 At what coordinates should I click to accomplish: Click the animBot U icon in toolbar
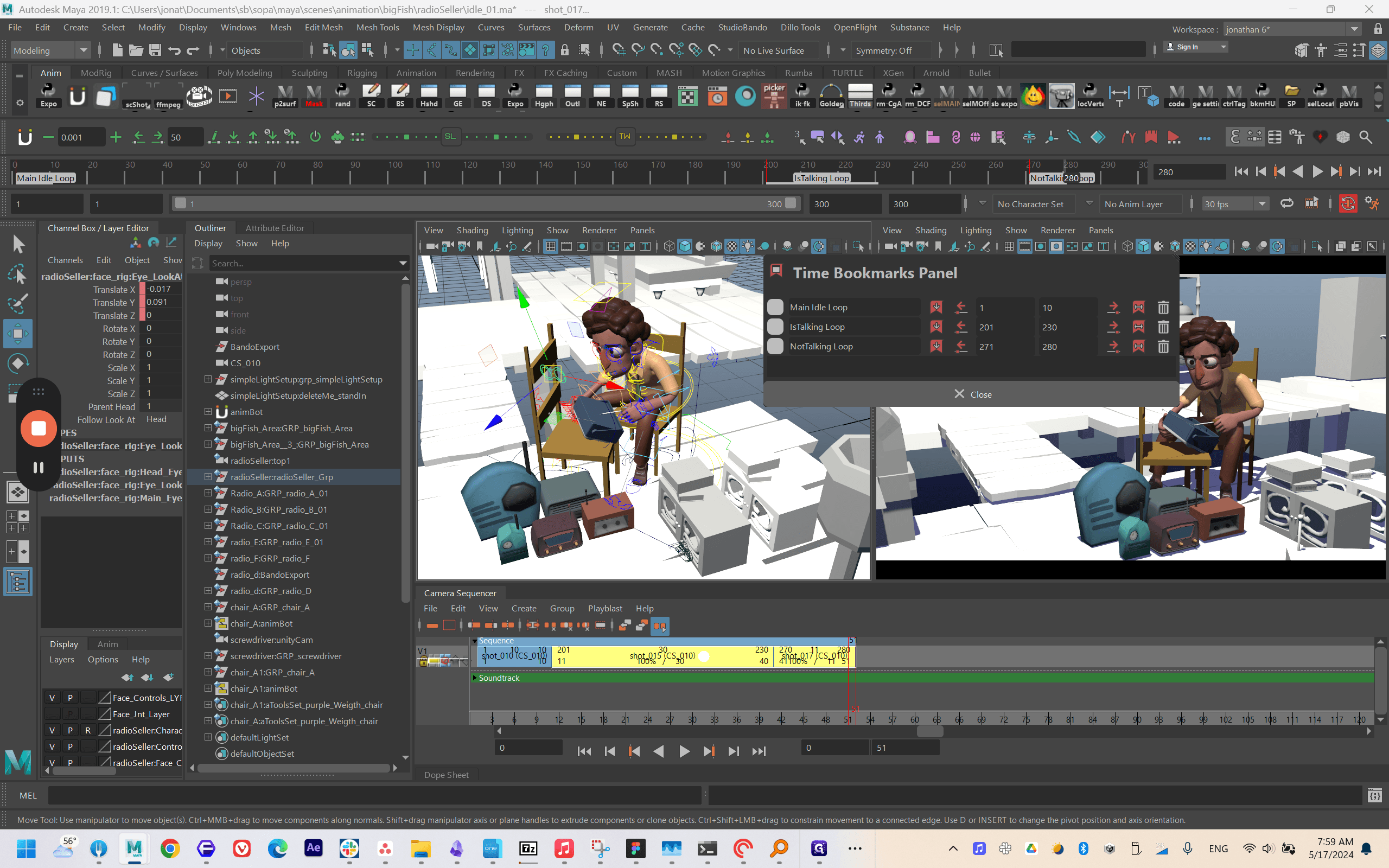(24, 137)
